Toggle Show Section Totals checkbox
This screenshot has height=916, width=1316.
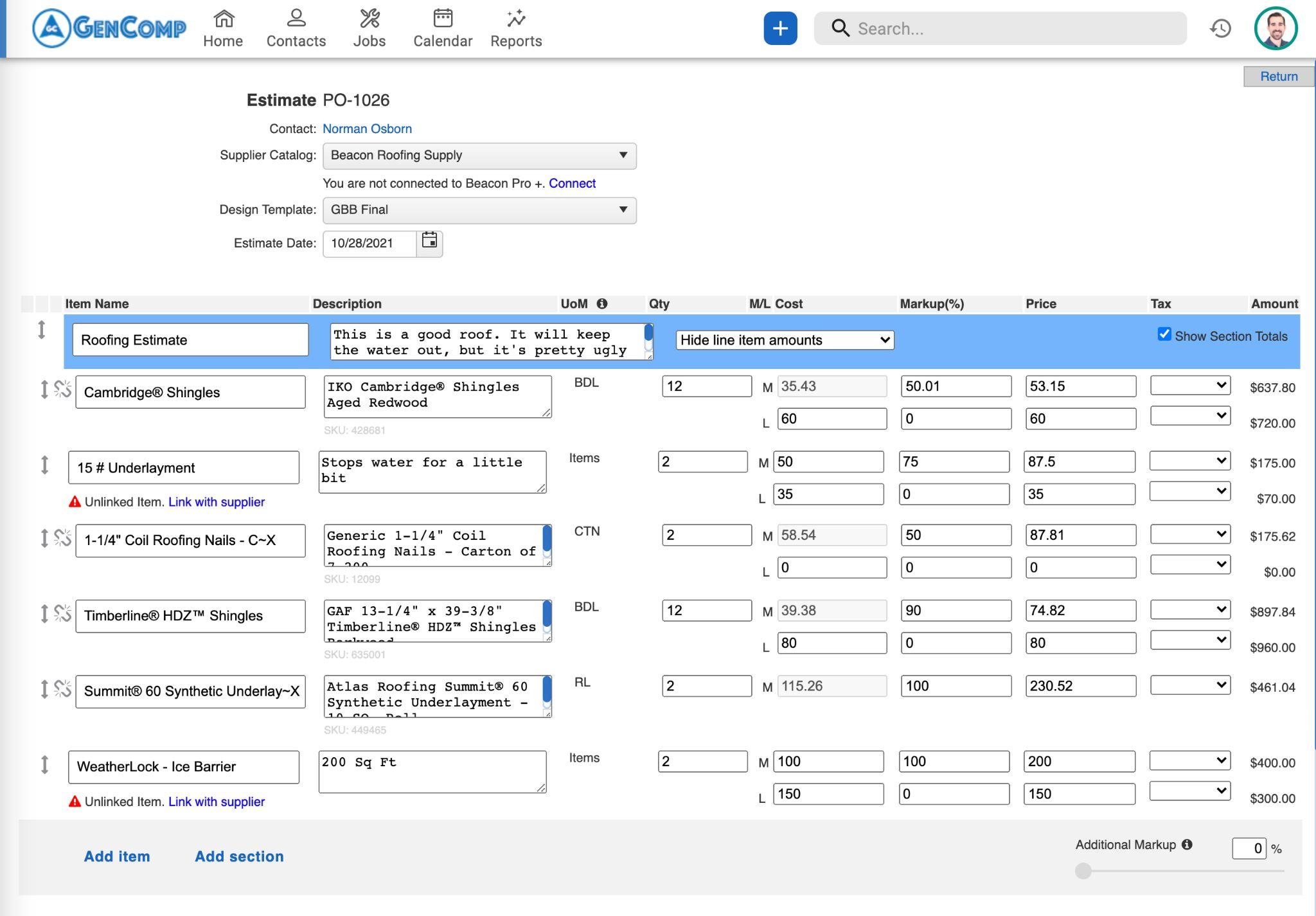[1164, 334]
